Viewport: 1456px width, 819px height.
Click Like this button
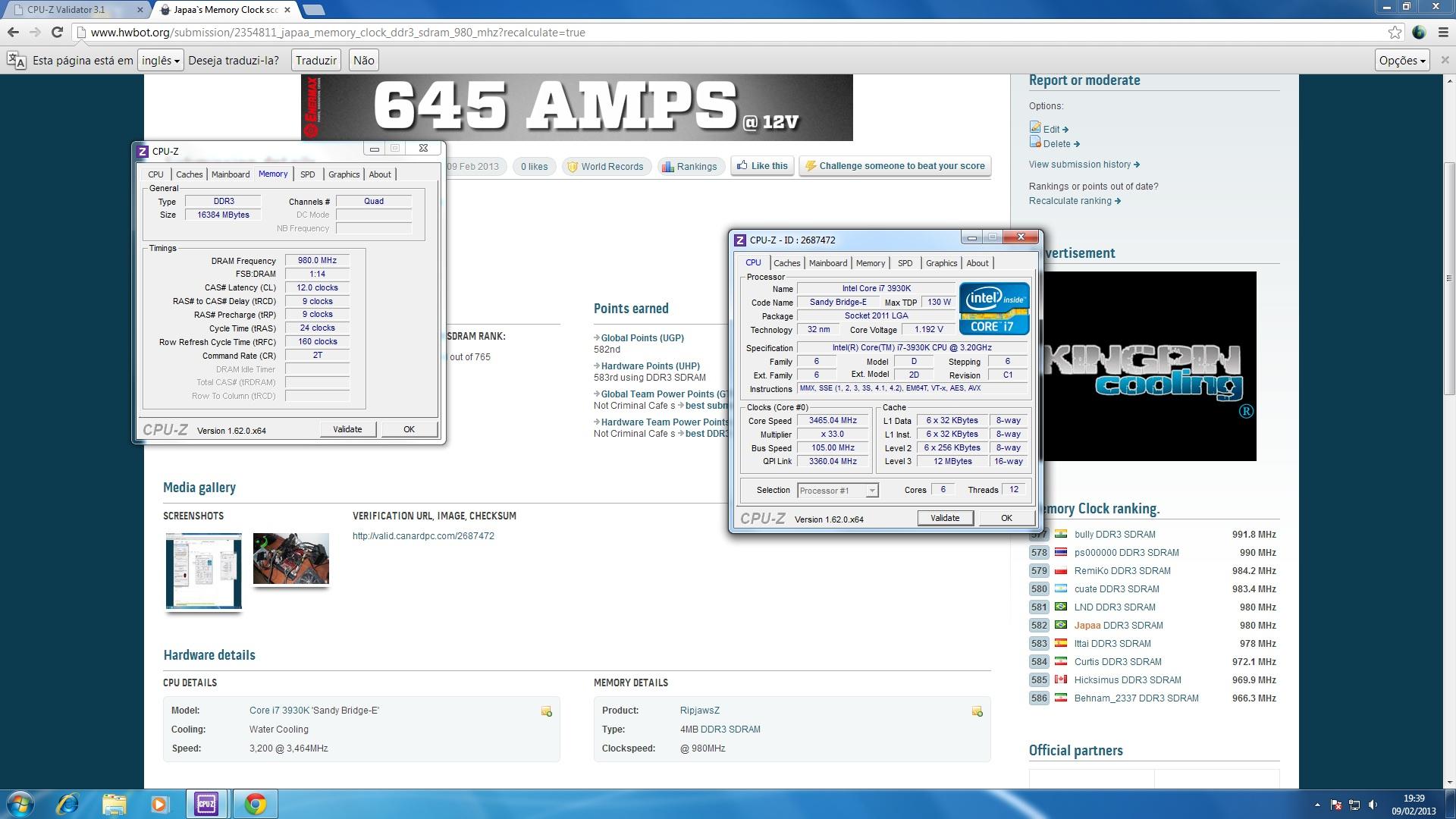coord(762,166)
